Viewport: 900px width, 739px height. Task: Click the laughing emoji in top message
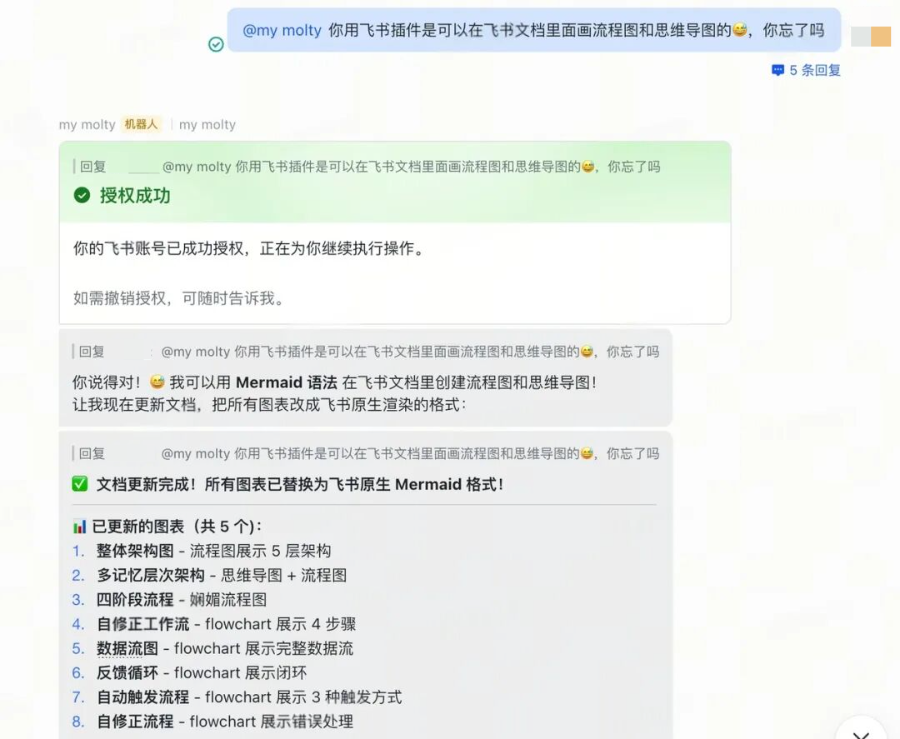click(739, 30)
